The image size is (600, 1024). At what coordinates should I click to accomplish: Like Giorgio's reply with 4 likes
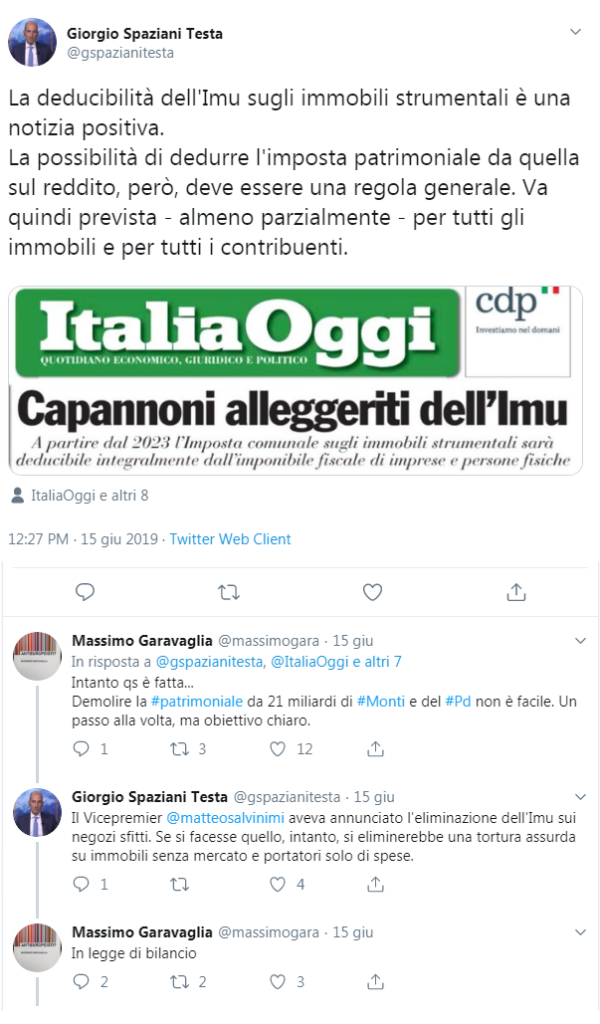(x=278, y=884)
